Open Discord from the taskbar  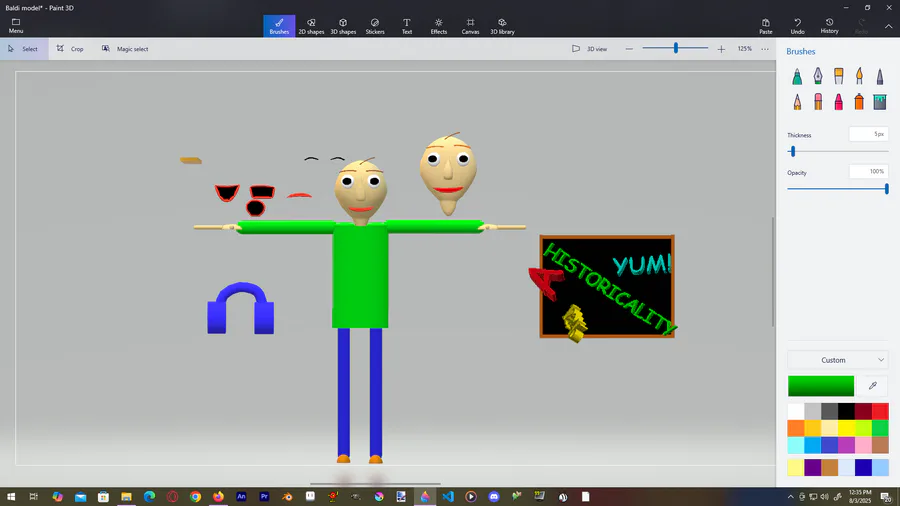[x=494, y=497]
